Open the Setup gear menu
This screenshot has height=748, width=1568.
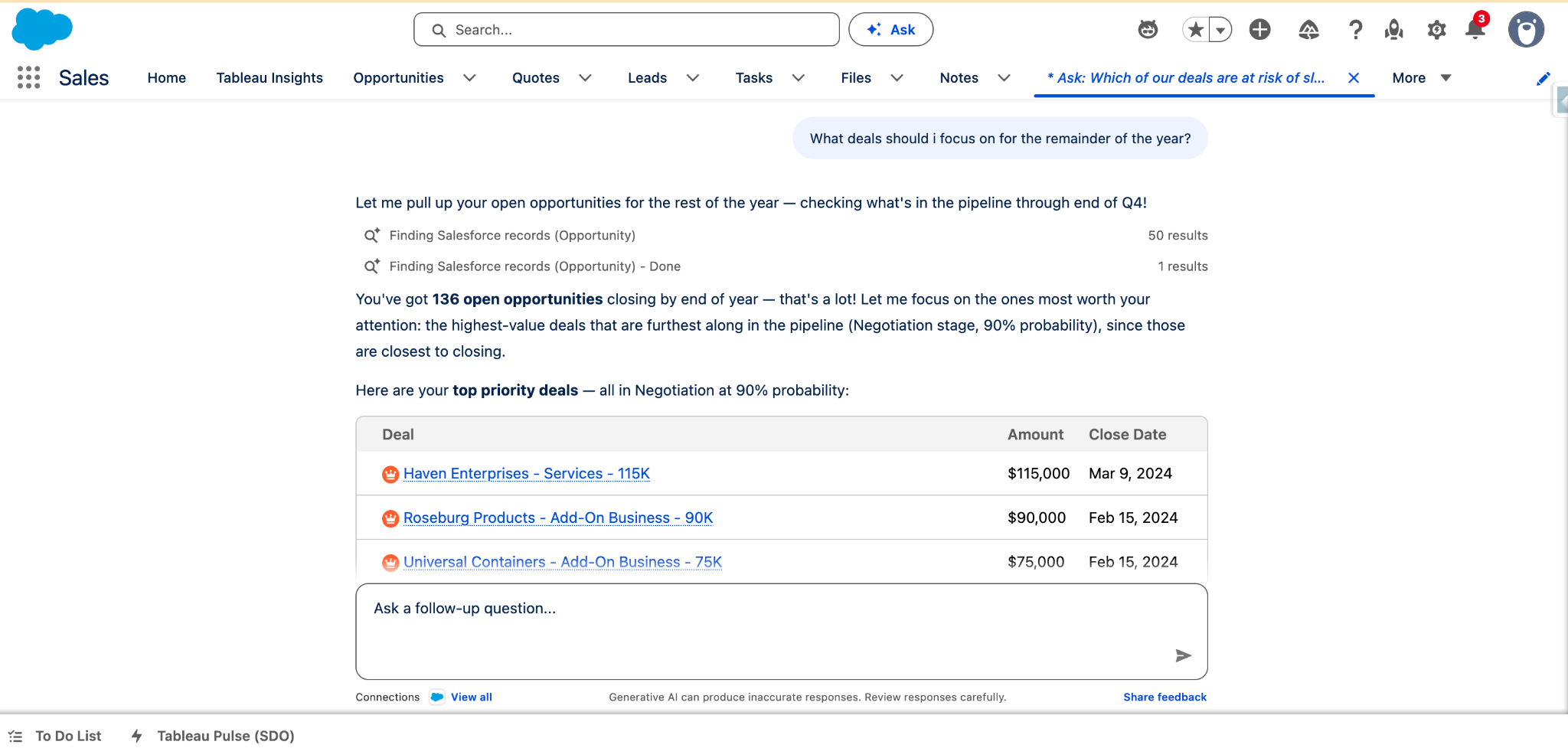click(1436, 30)
